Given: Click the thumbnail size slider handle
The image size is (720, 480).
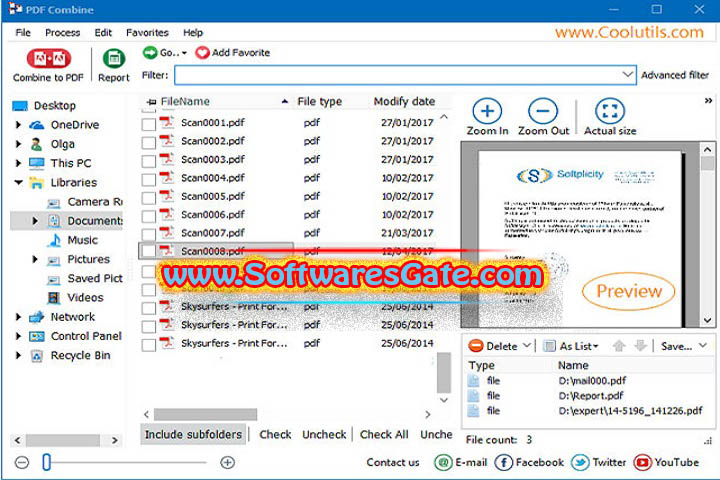Looking at the screenshot, I should click(46, 462).
